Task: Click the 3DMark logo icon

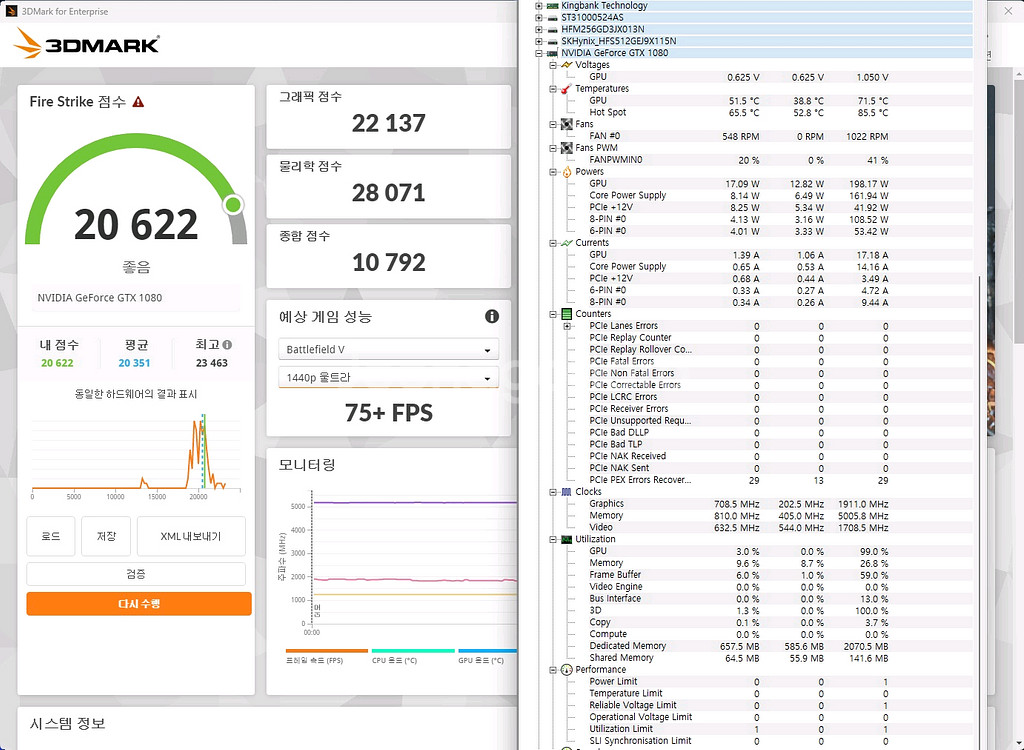Action: (x=27, y=43)
